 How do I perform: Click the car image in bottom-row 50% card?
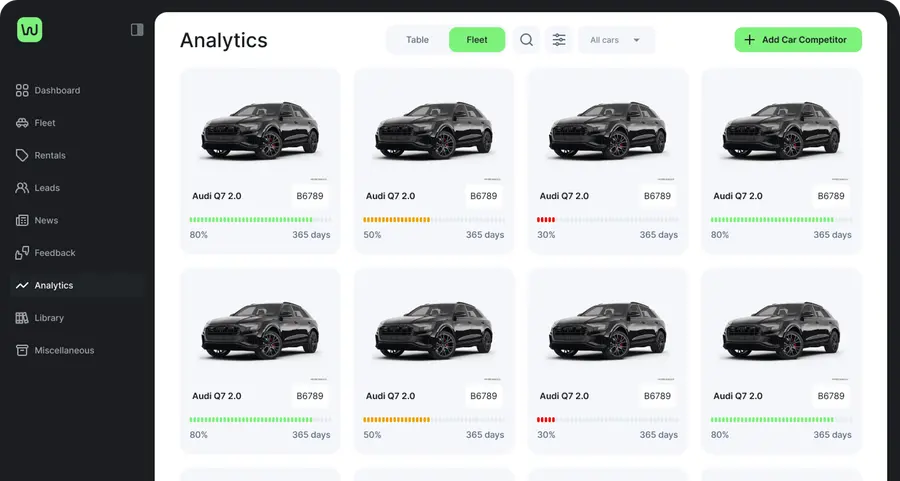click(x=433, y=331)
